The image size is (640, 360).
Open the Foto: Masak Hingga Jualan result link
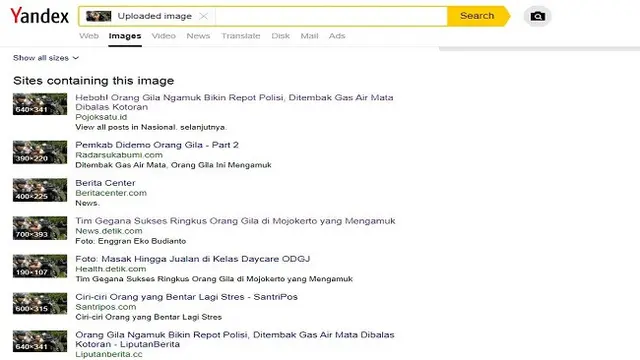193,259
